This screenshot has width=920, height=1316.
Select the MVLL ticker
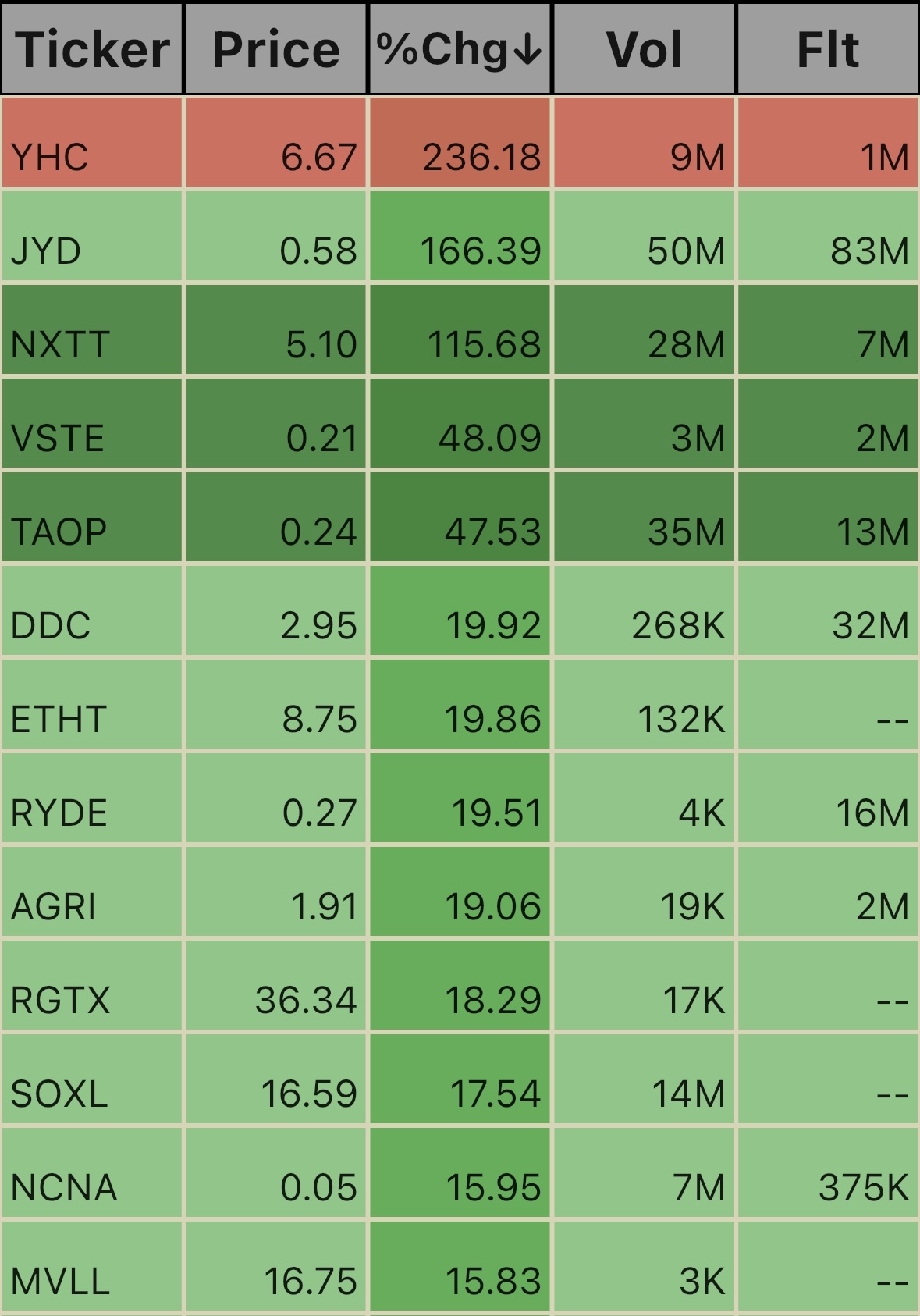pos(60,1281)
